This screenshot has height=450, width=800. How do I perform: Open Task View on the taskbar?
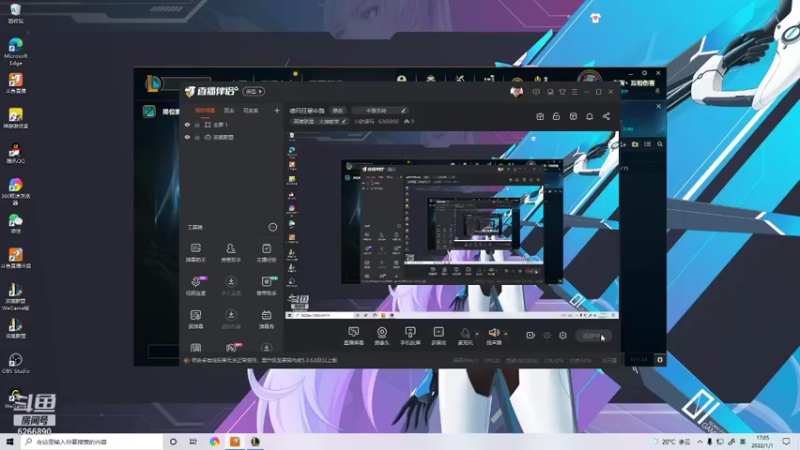[x=193, y=441]
